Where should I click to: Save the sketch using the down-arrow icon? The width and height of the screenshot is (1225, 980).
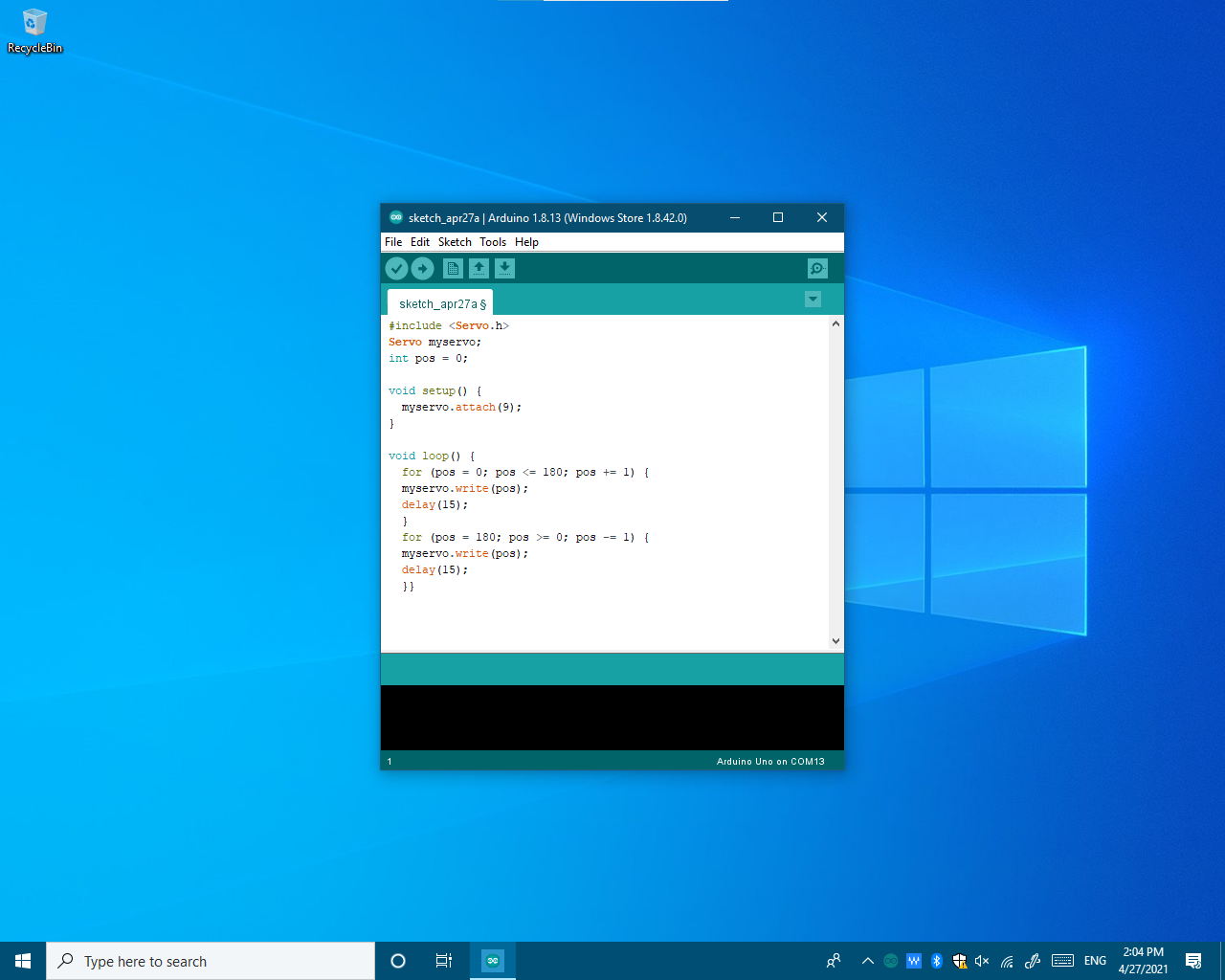[504, 269]
